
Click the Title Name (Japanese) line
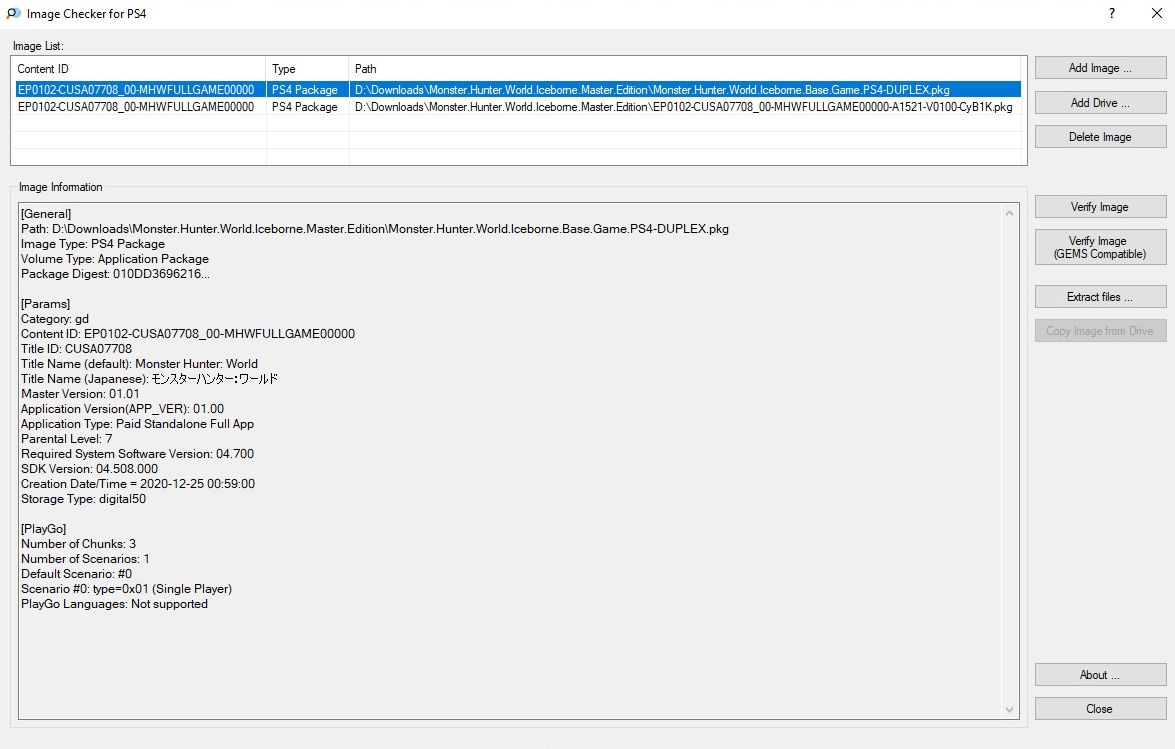149,379
